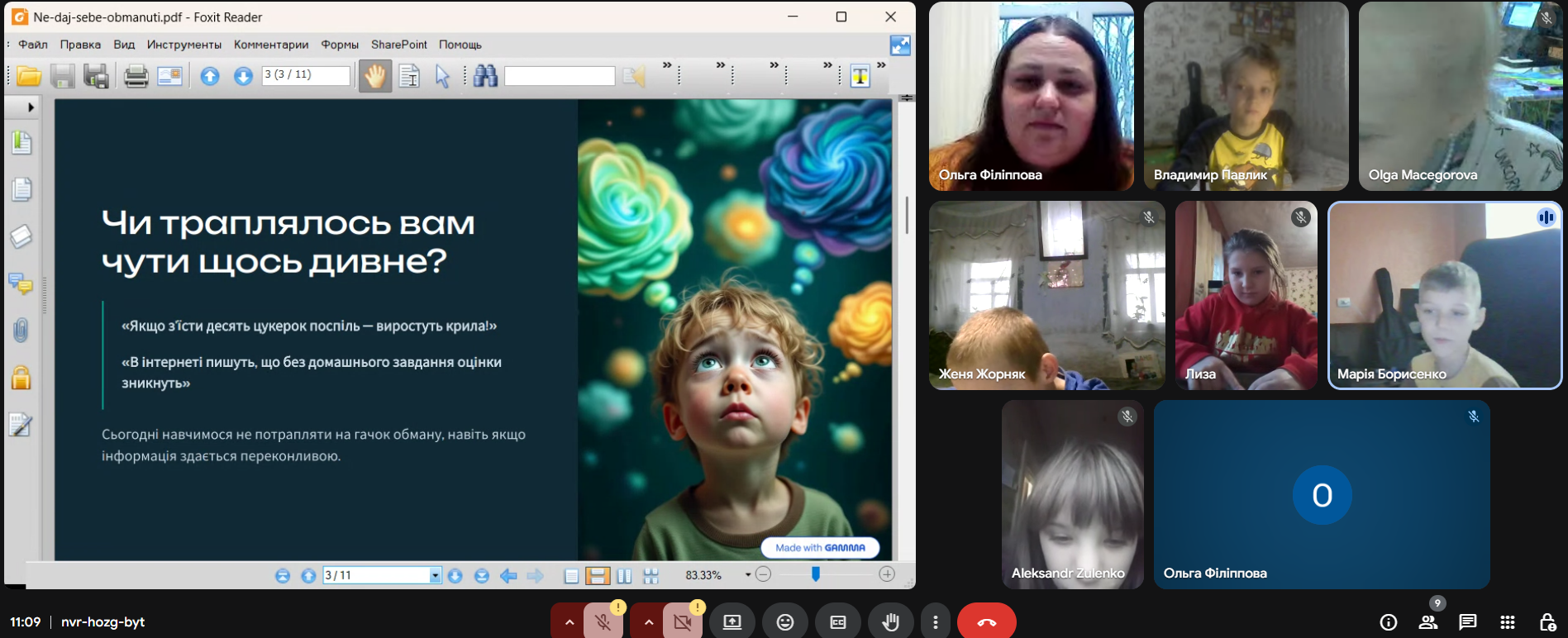This screenshot has width=1568, height=638.
Task: Send an emoji reaction
Action: coord(784,622)
